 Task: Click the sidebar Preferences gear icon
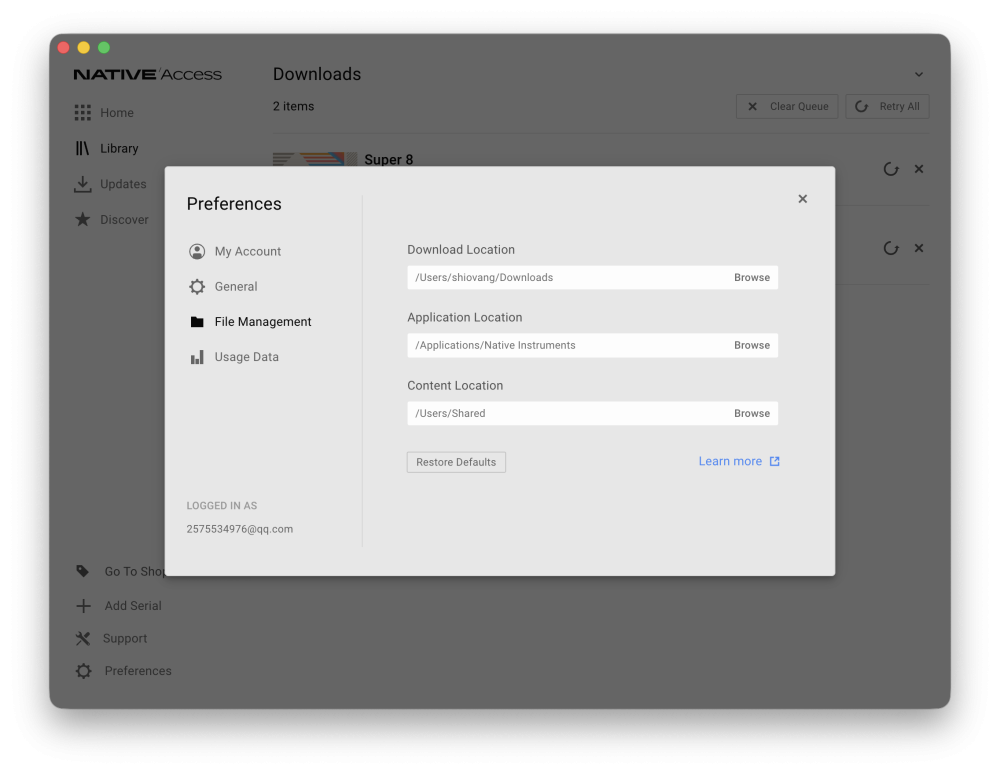tap(83, 671)
